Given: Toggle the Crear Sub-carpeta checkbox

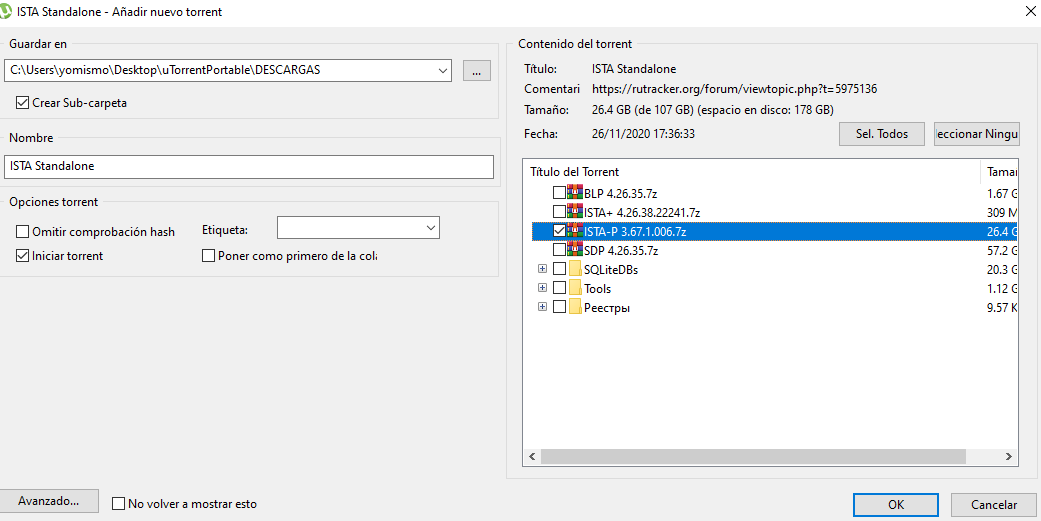Looking at the screenshot, I should (x=23, y=103).
